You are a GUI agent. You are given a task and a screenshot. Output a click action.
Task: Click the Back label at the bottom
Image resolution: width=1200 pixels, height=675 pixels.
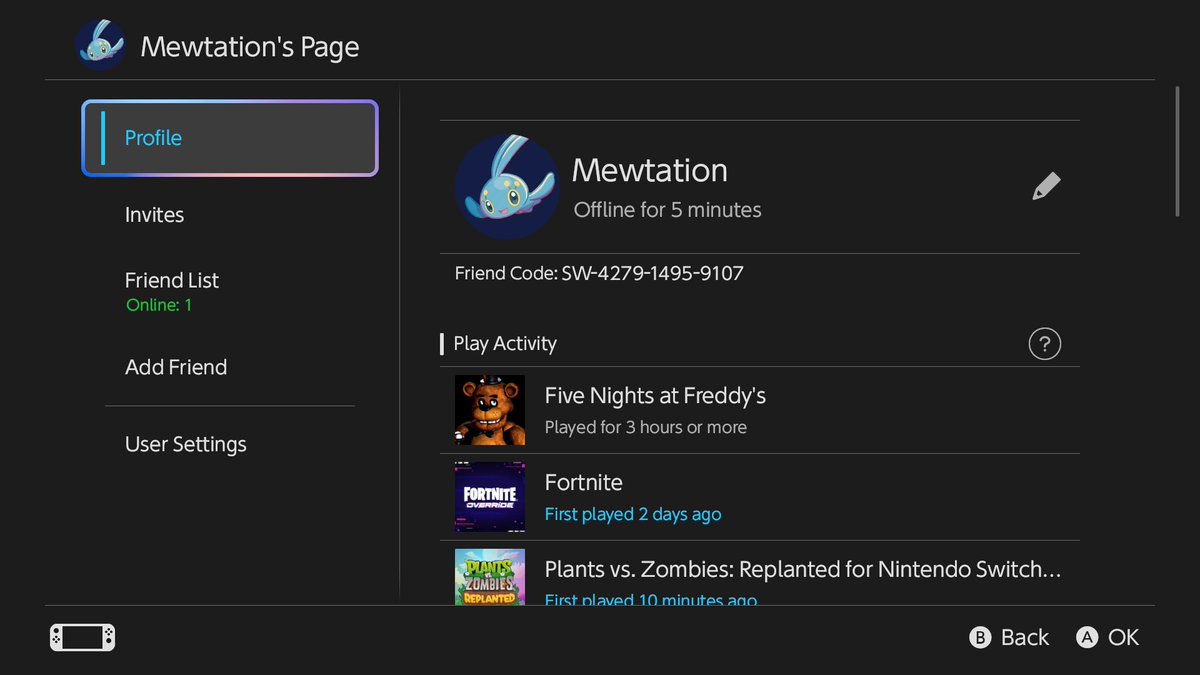[1025, 637]
